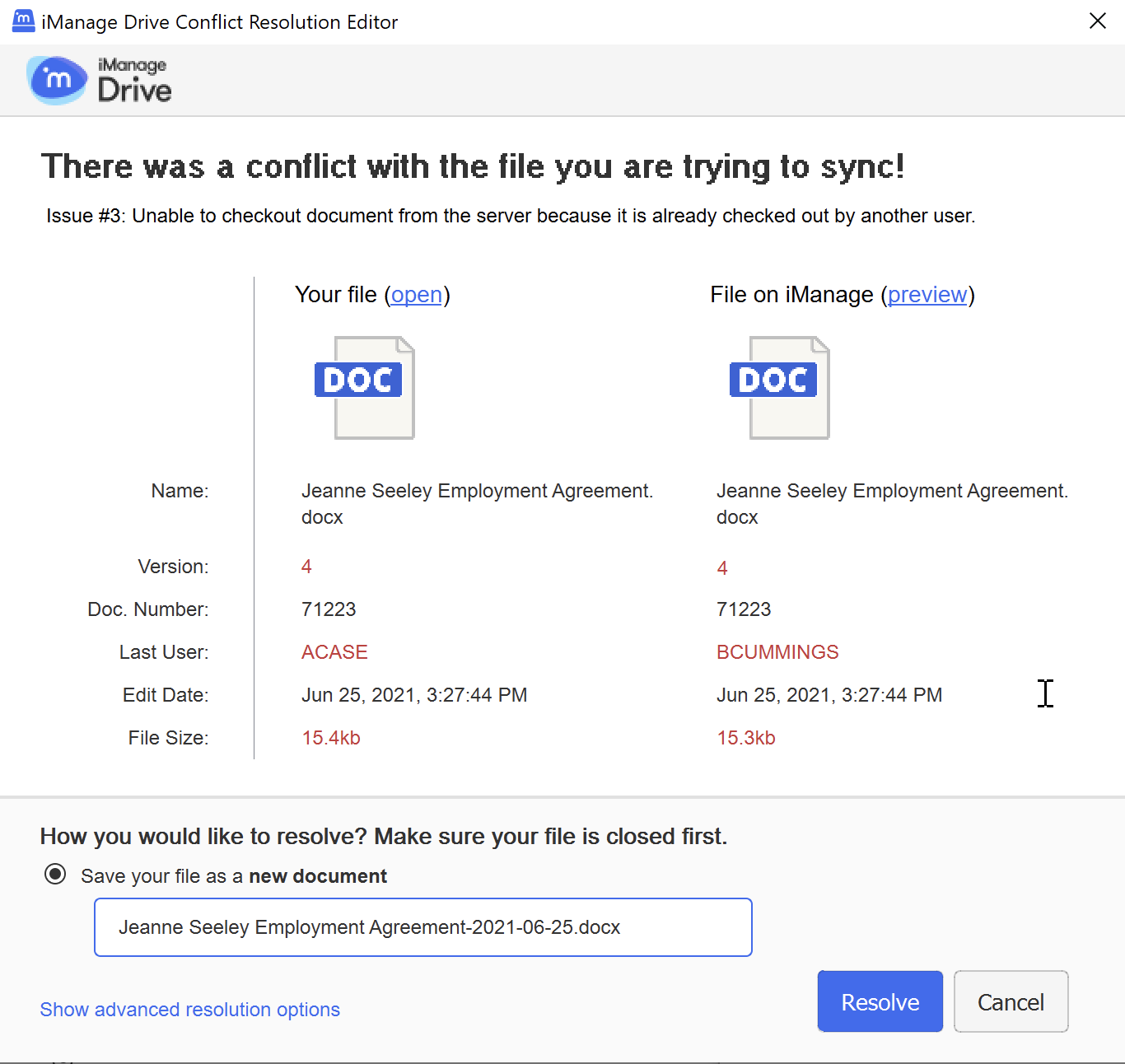This screenshot has width=1125, height=1064.
Task: Click Doc. Number 71223 under Your file
Action: (x=329, y=609)
